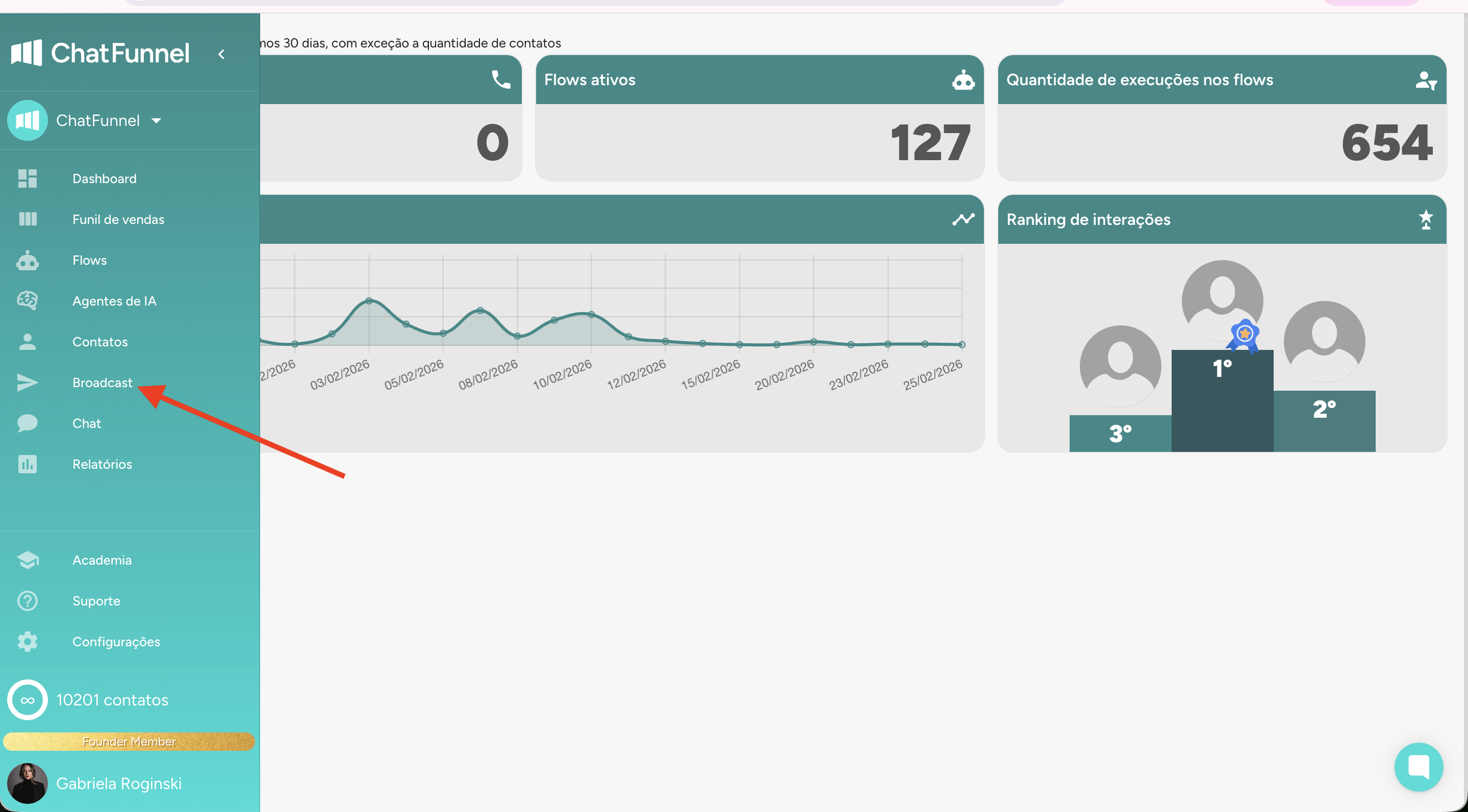
Task: Click the Founder Member gold badge
Action: (129, 741)
